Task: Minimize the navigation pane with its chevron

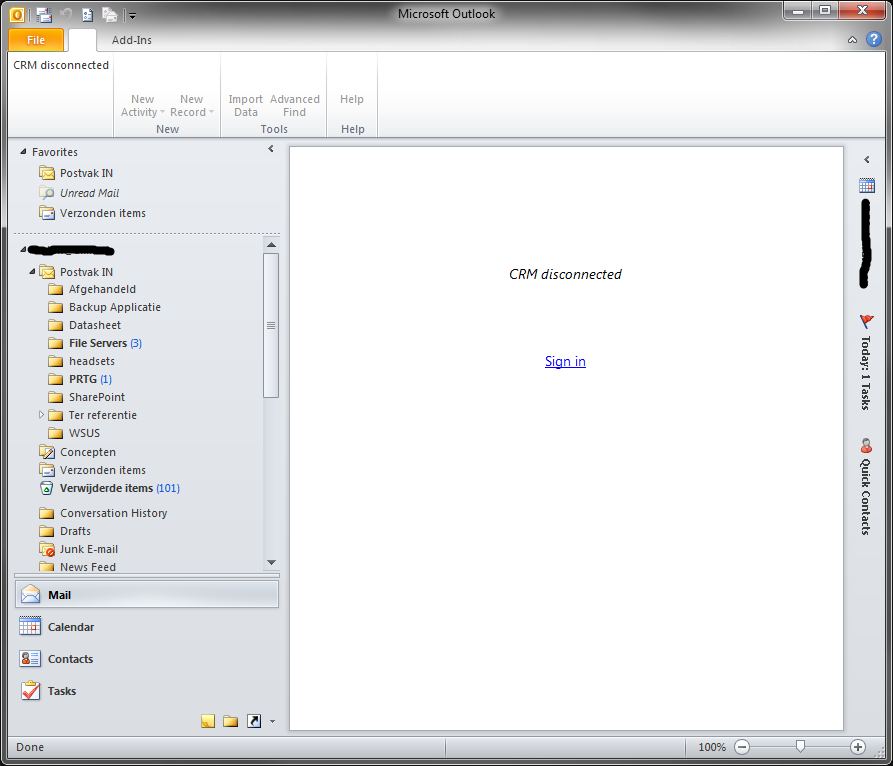Action: click(x=271, y=149)
